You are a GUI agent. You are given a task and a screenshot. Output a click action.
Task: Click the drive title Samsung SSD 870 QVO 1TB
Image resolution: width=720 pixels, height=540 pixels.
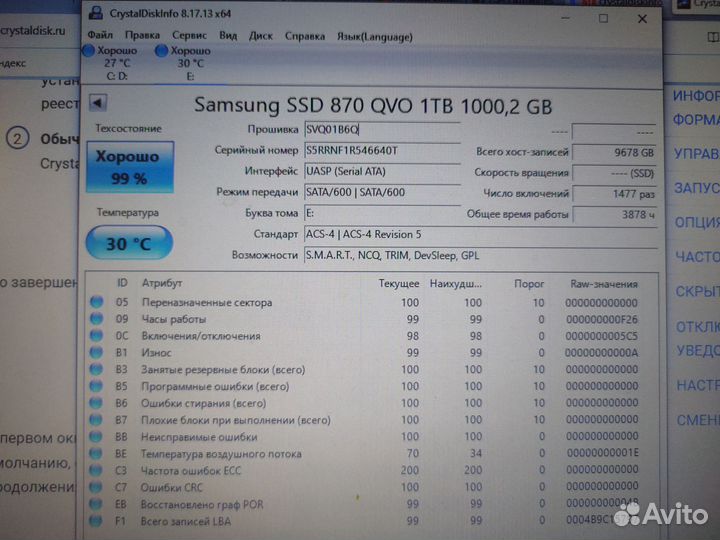[323, 106]
